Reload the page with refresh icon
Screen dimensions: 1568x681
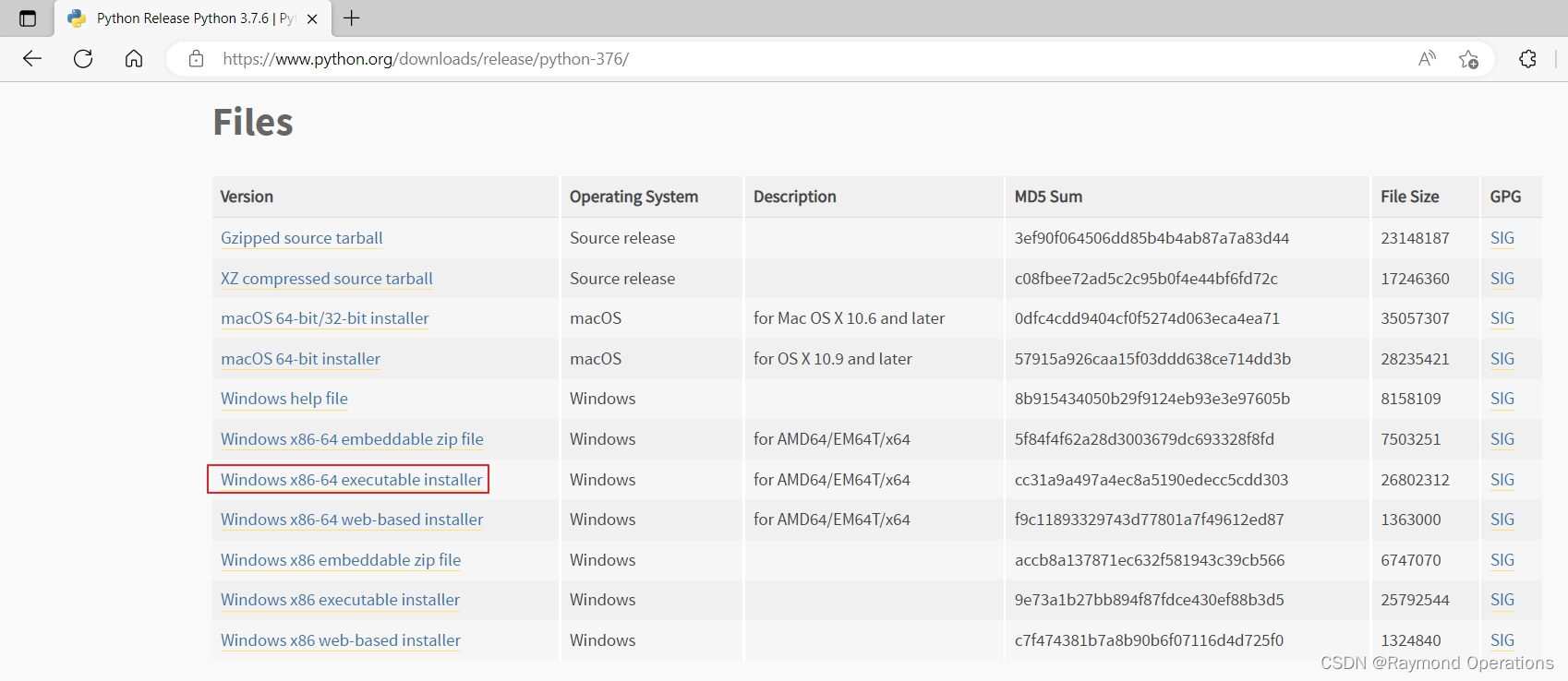tap(83, 59)
